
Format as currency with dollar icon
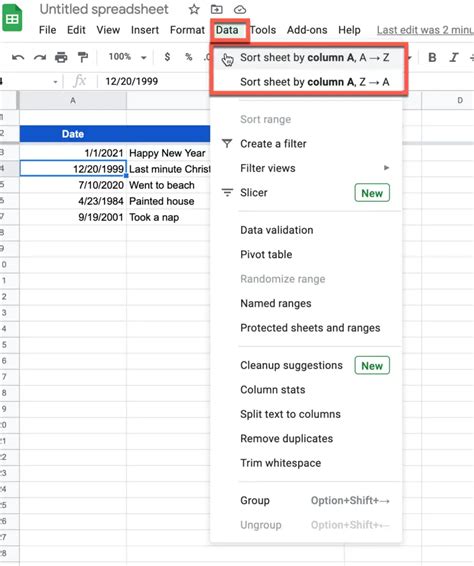167,57
